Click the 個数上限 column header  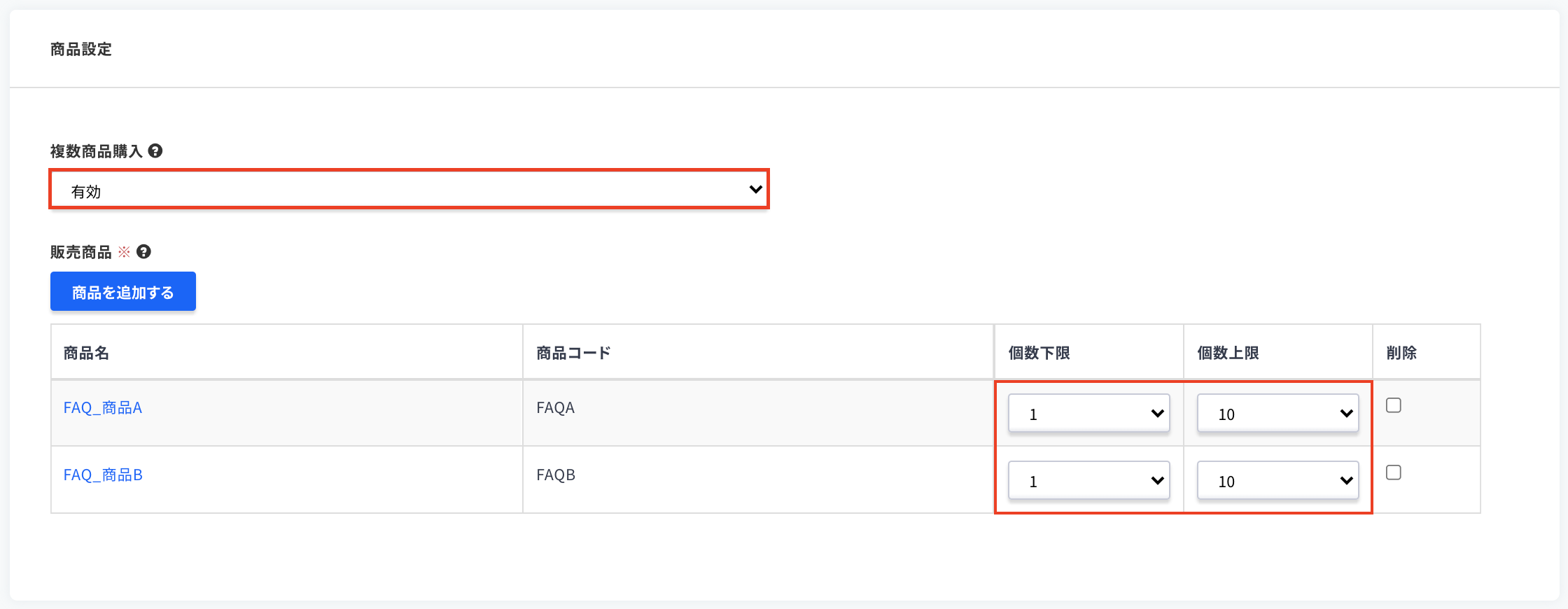[x=1228, y=353]
